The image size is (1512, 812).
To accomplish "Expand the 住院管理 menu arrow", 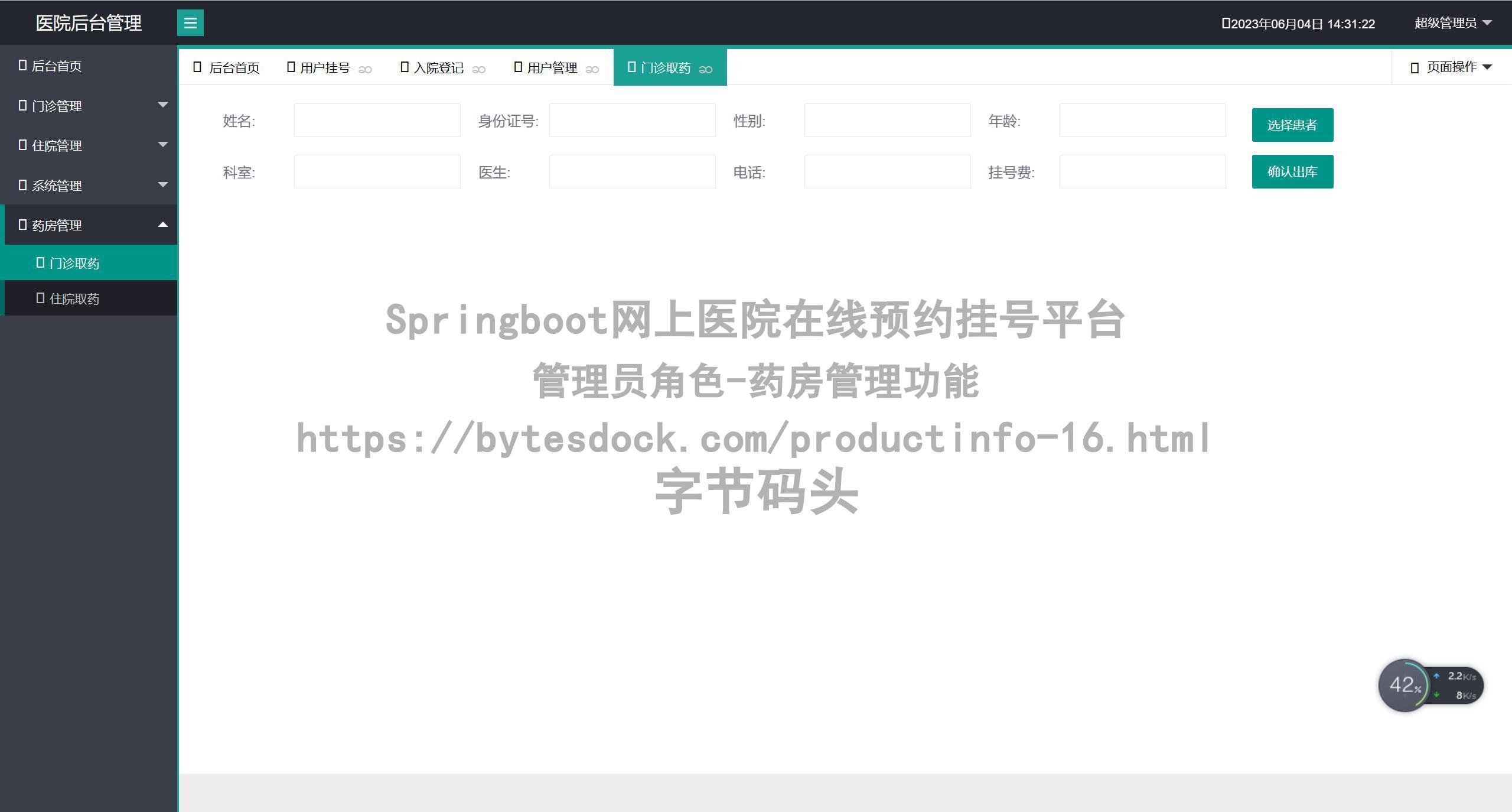I will [x=163, y=145].
